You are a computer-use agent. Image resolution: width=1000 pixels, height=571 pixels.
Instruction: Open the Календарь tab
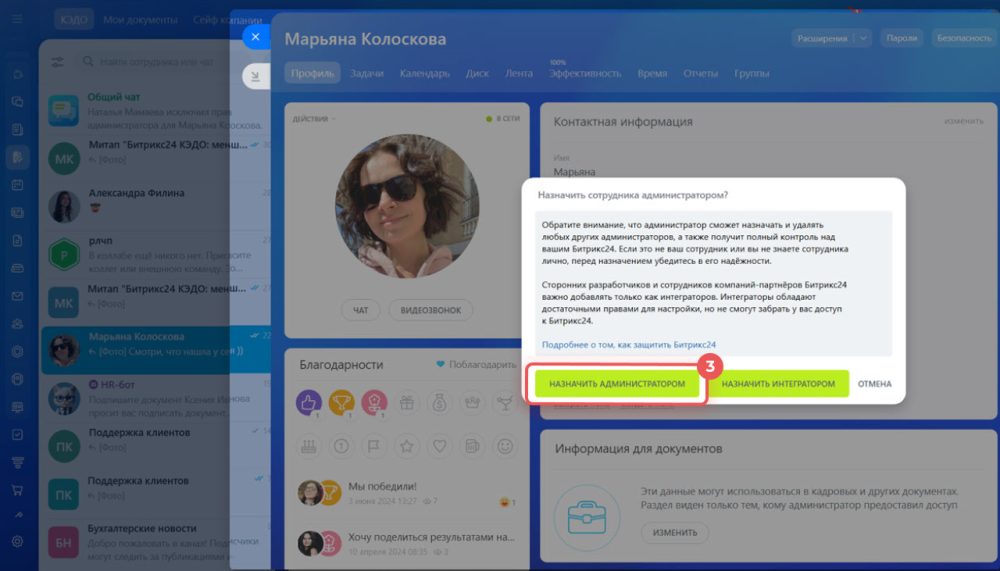coord(425,73)
